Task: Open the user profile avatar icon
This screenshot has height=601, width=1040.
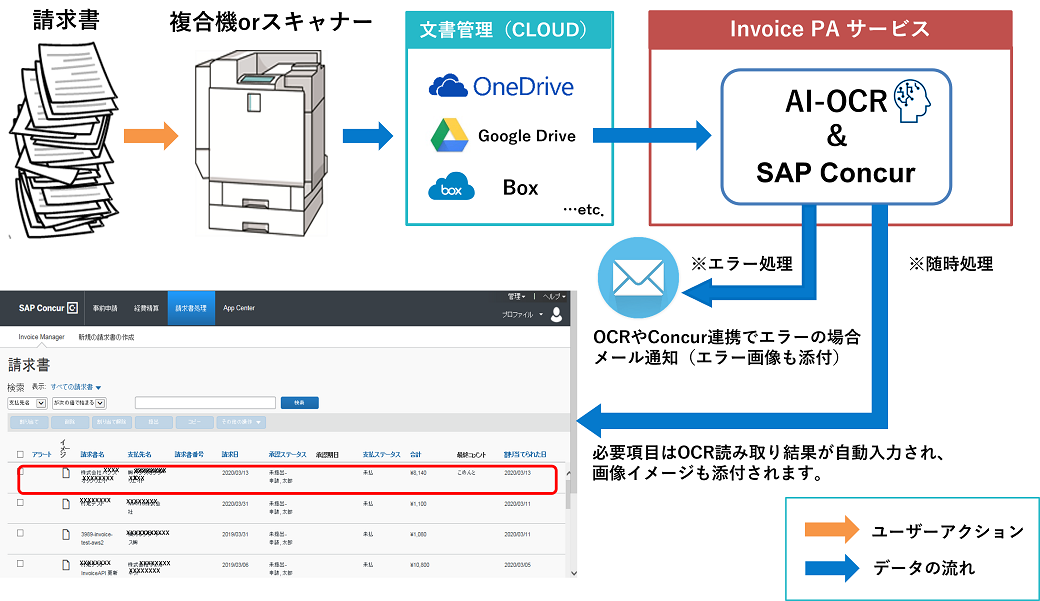Action: coord(556,314)
